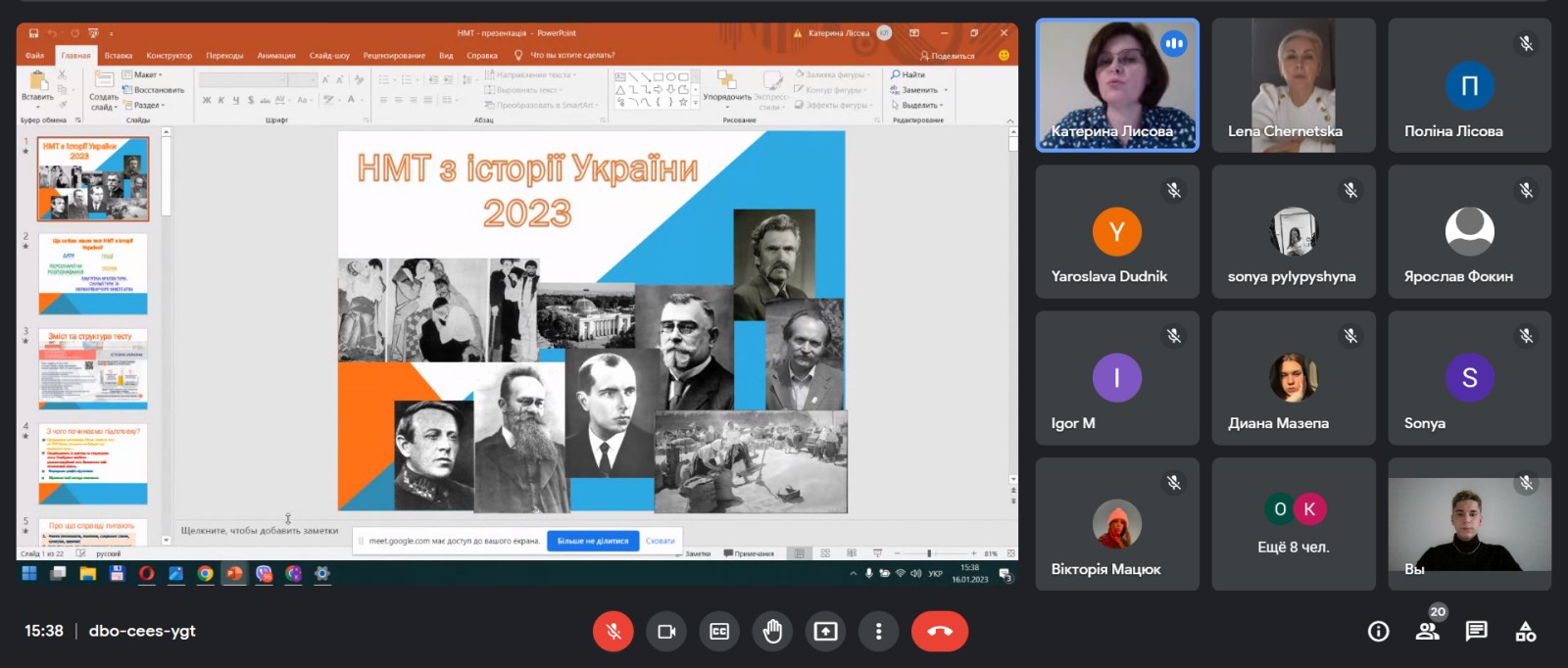Image resolution: width=1568 pixels, height=668 pixels.
Task: Click the Вставить paste clipboard icon
Action: 37,81
